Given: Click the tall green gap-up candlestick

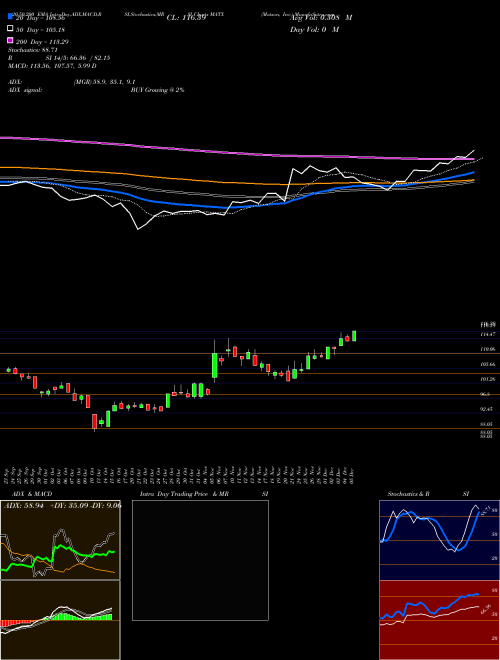Looking at the screenshot, I should 215,365.
